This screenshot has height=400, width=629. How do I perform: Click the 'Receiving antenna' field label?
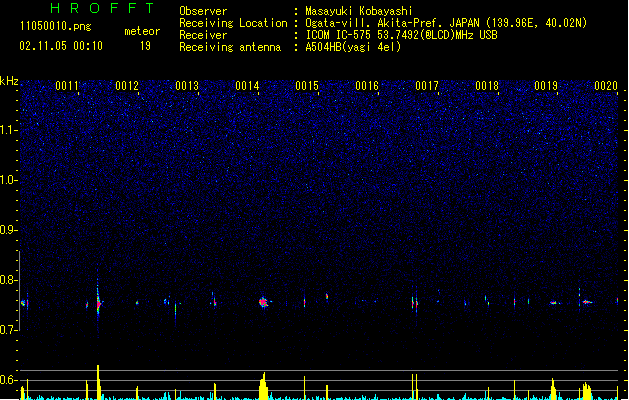click(230, 47)
